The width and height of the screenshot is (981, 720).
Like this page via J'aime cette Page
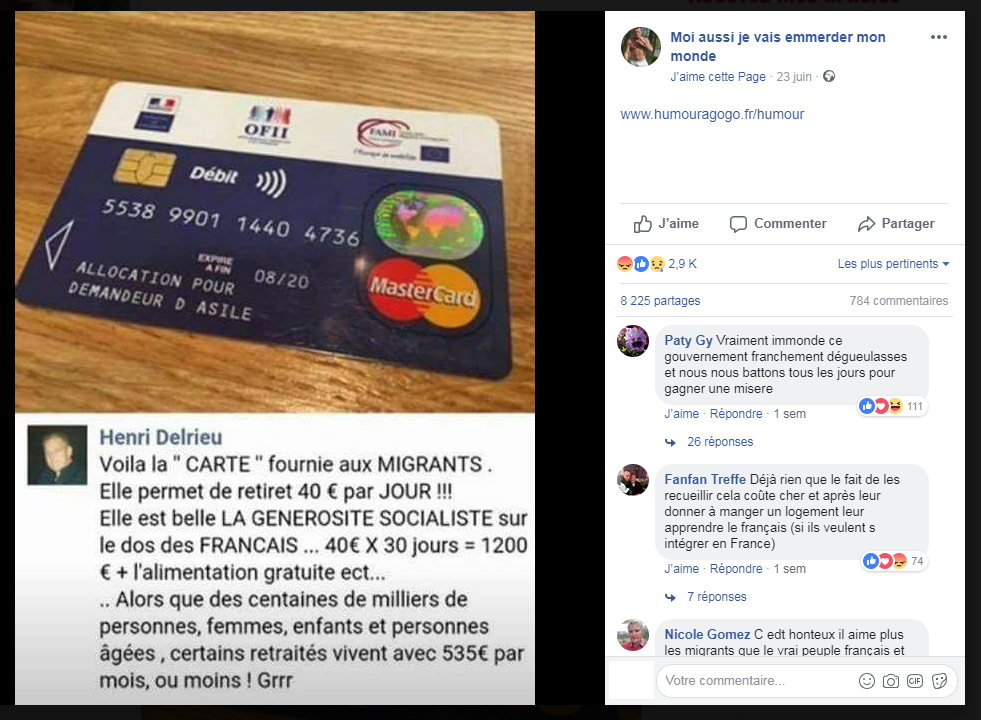coord(718,77)
